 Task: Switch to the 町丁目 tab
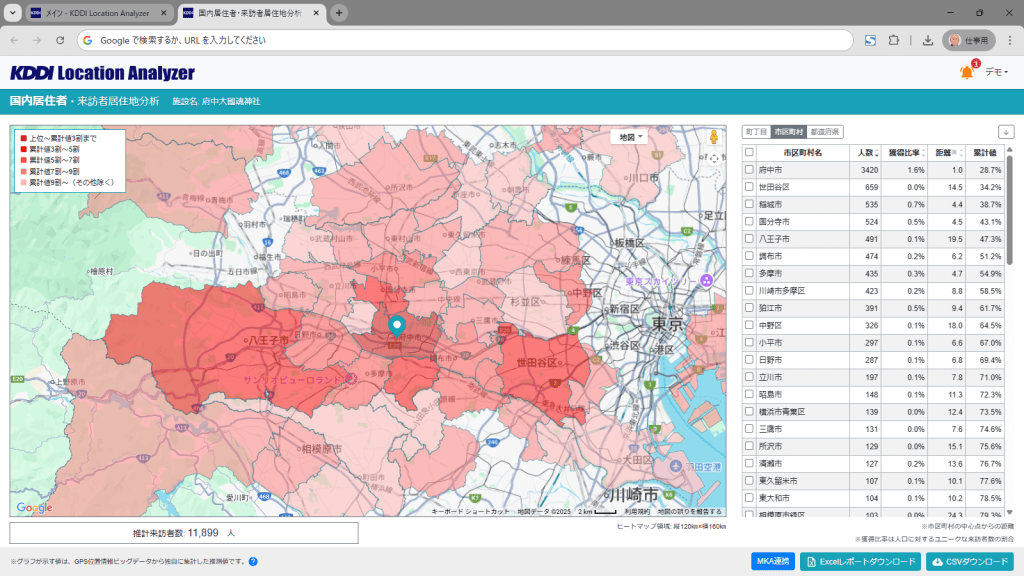(755, 132)
